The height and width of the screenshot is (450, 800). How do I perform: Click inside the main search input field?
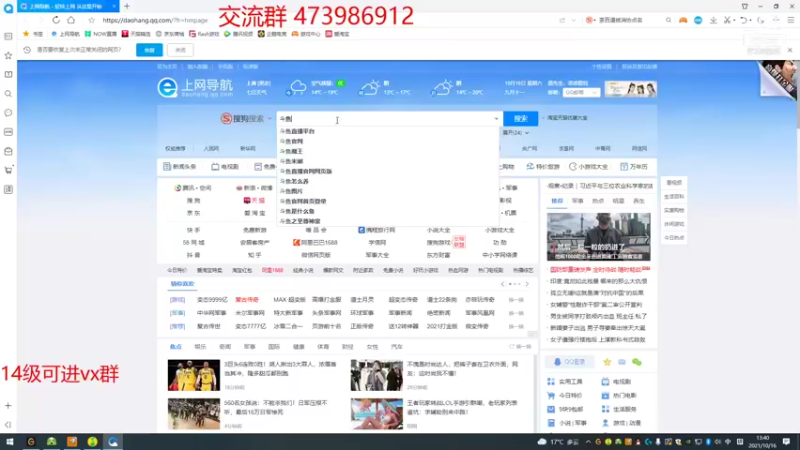pyautogui.click(x=384, y=119)
